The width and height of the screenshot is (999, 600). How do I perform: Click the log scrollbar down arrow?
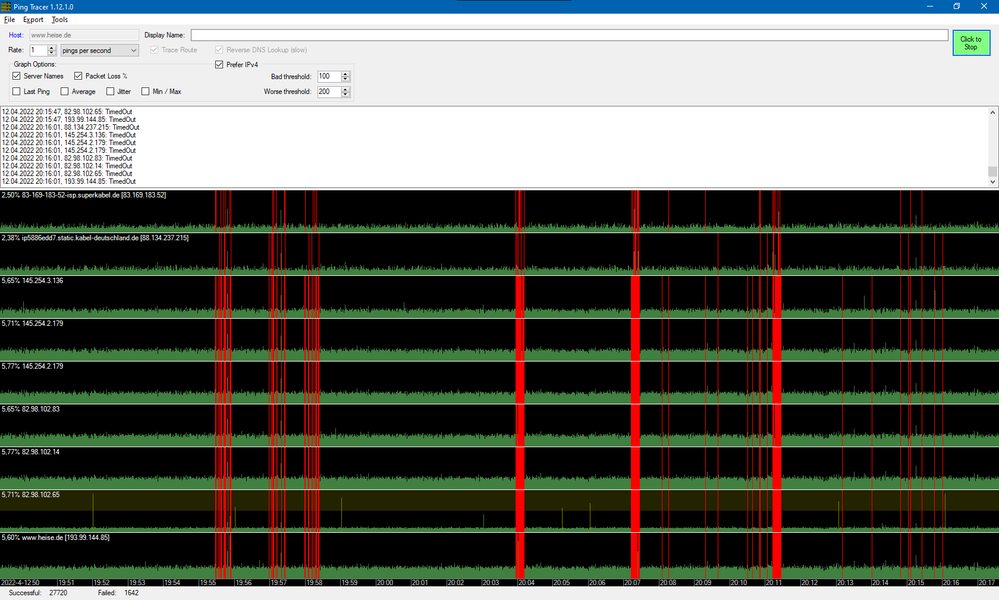pyautogui.click(x=993, y=182)
